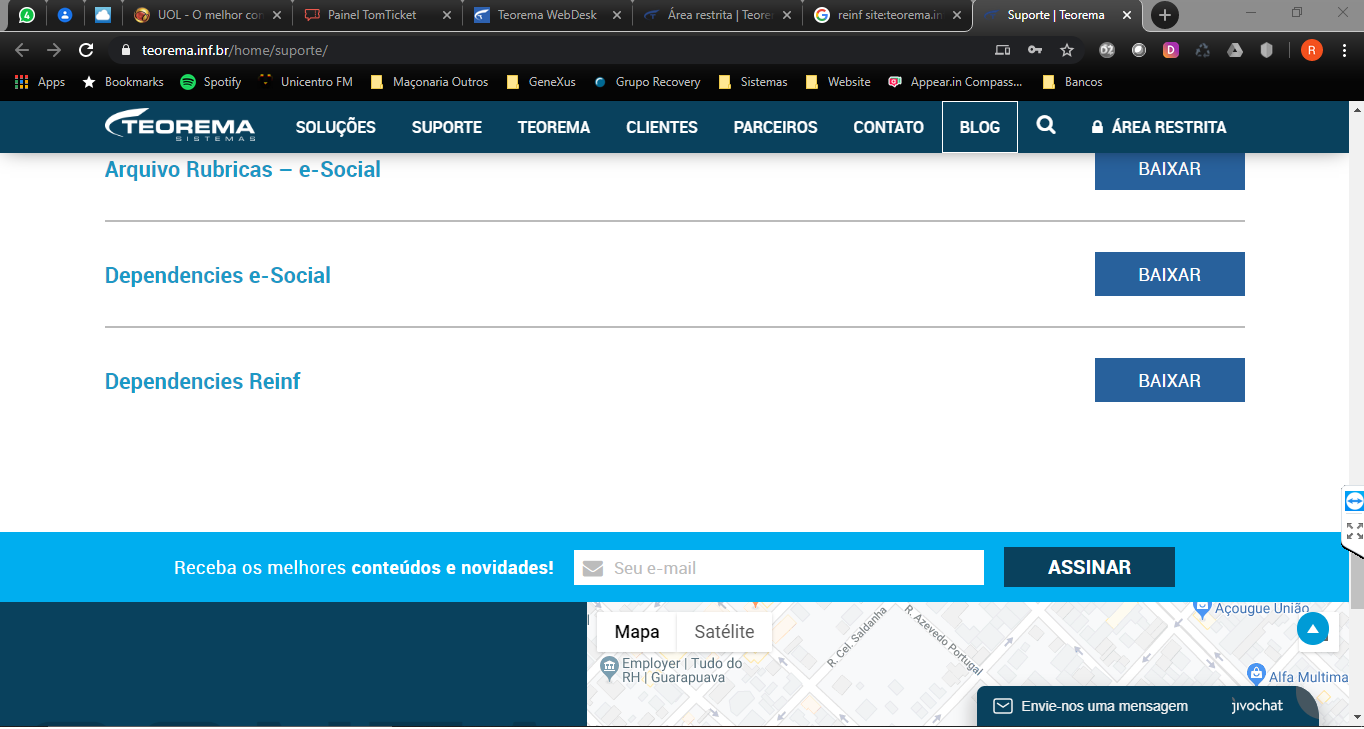Open the Google Drive extension icon
1364x729 pixels.
coord(1235,50)
